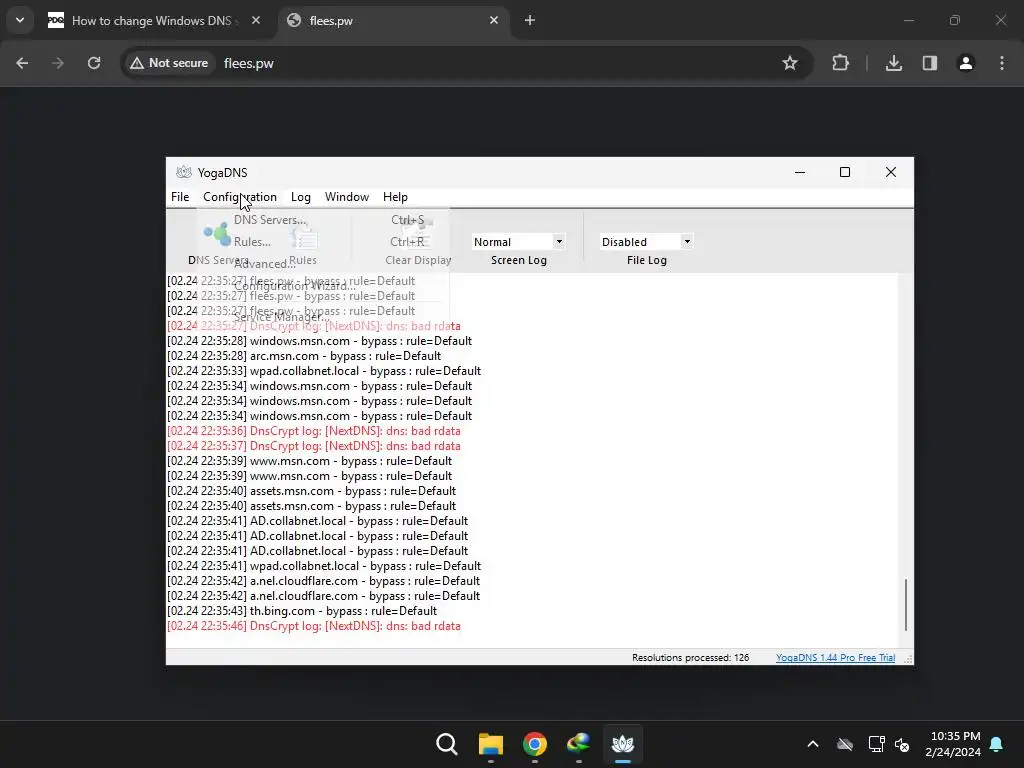Open File Explorer from the taskbar

click(490, 744)
